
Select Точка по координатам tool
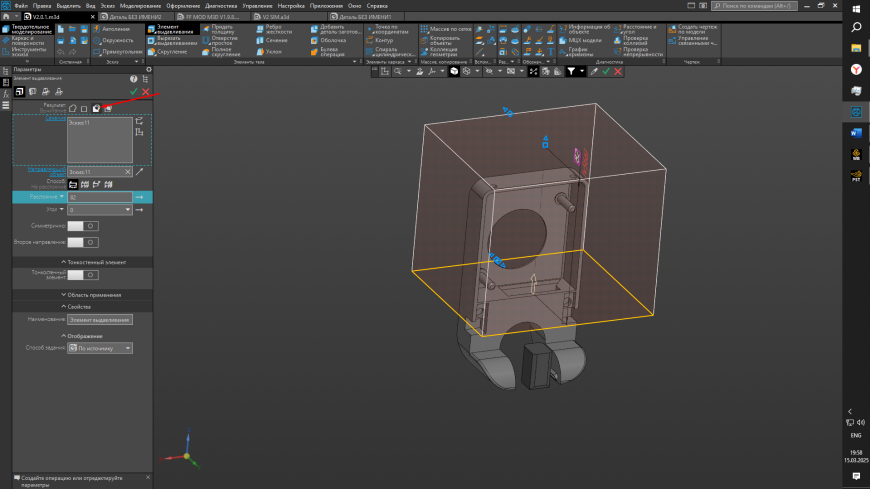[x=387, y=29]
